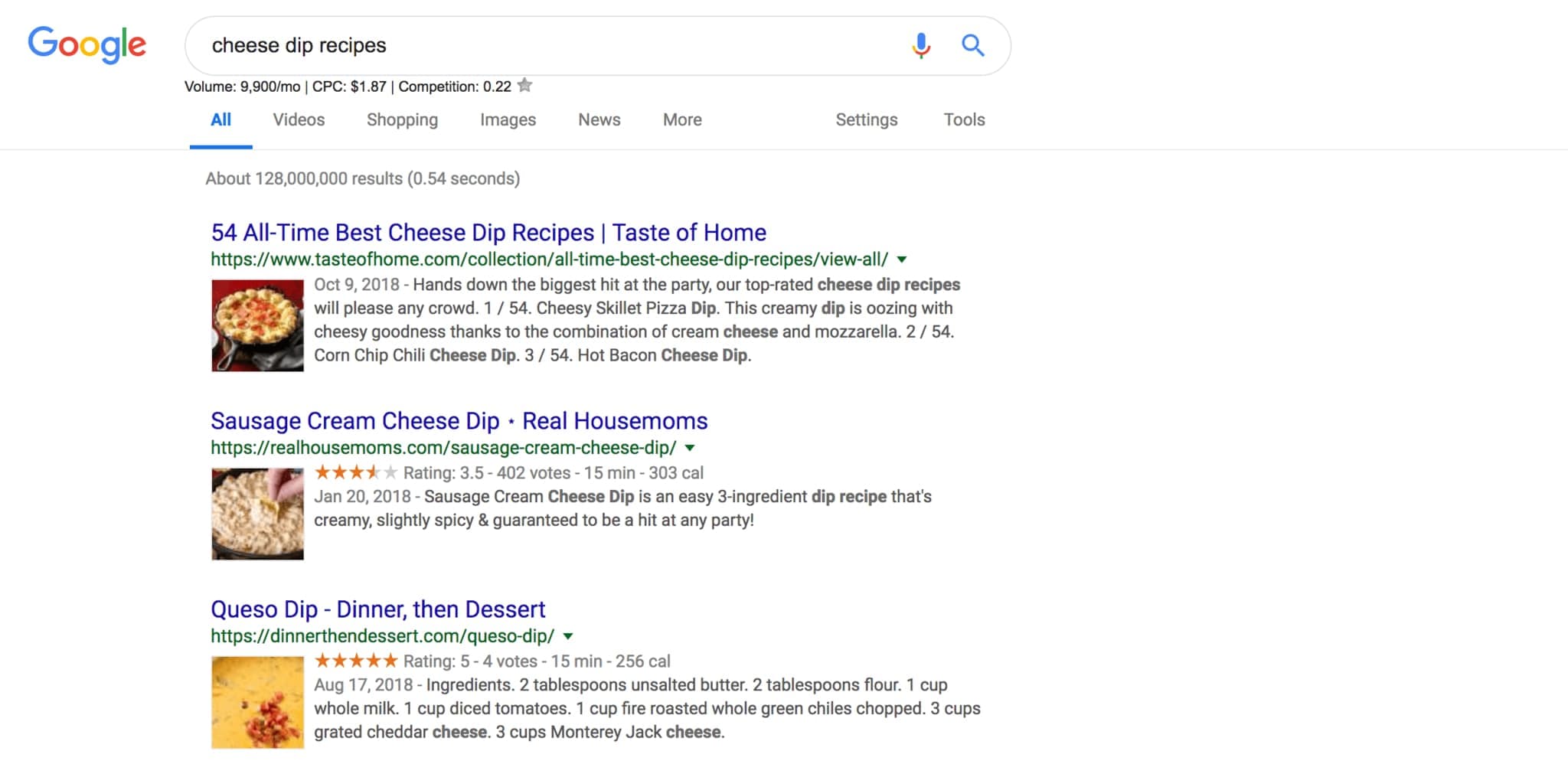Switch to the Videos tab
Screen dimensions: 1568x764
coord(299,120)
